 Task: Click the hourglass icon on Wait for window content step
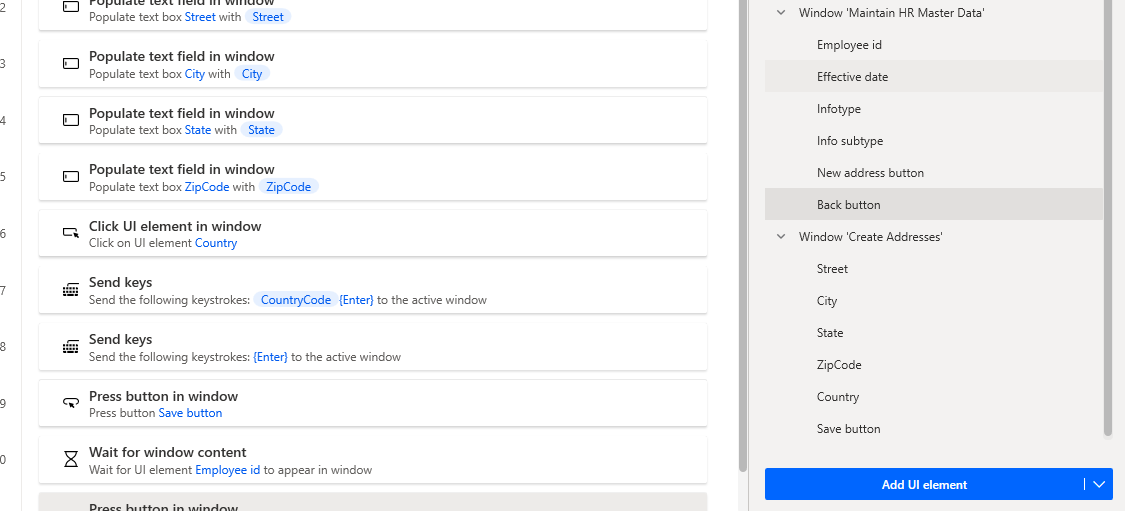[71, 459]
